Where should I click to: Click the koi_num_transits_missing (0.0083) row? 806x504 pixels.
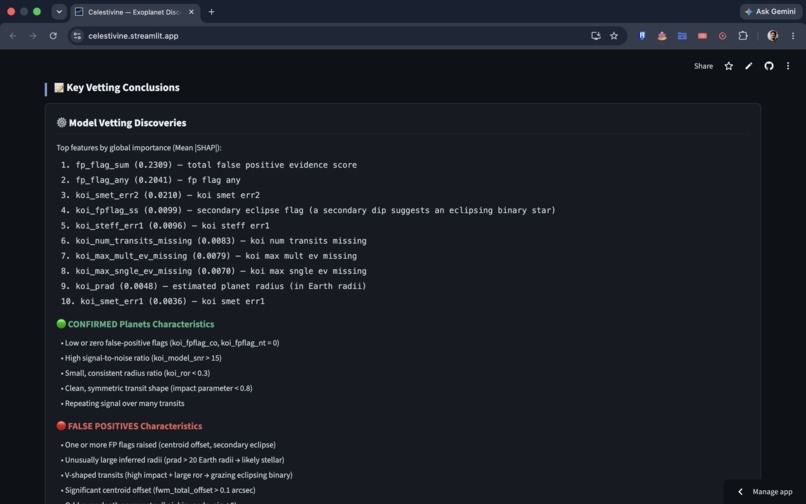(x=213, y=241)
